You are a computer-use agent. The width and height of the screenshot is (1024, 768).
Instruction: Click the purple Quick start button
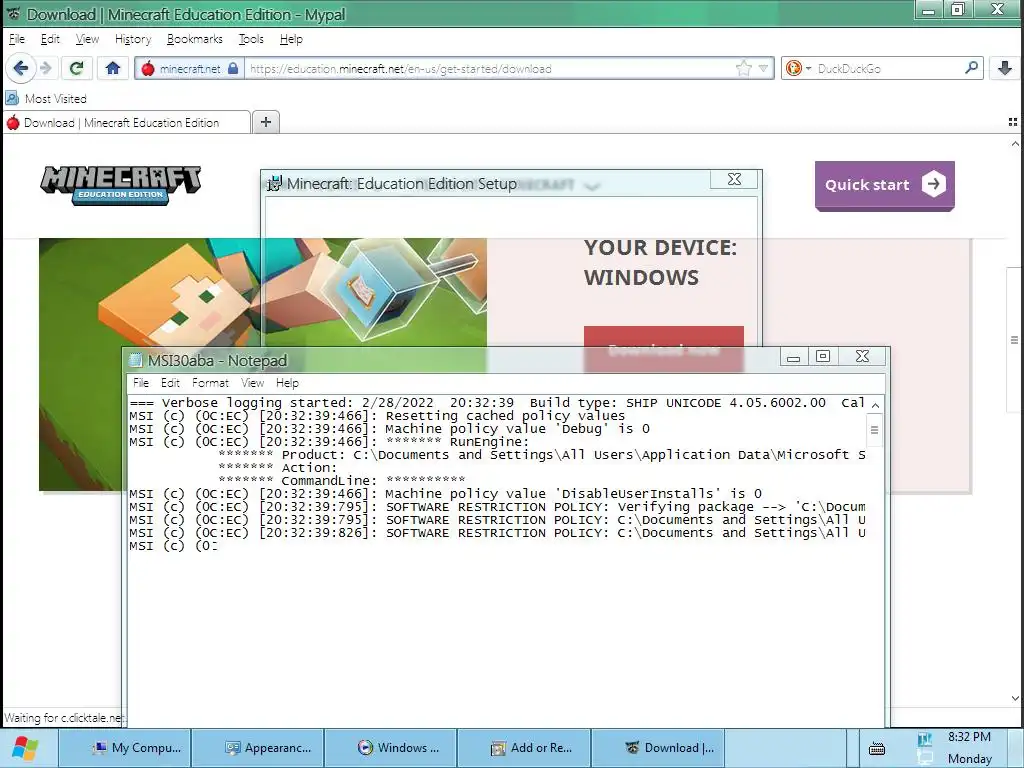885,185
